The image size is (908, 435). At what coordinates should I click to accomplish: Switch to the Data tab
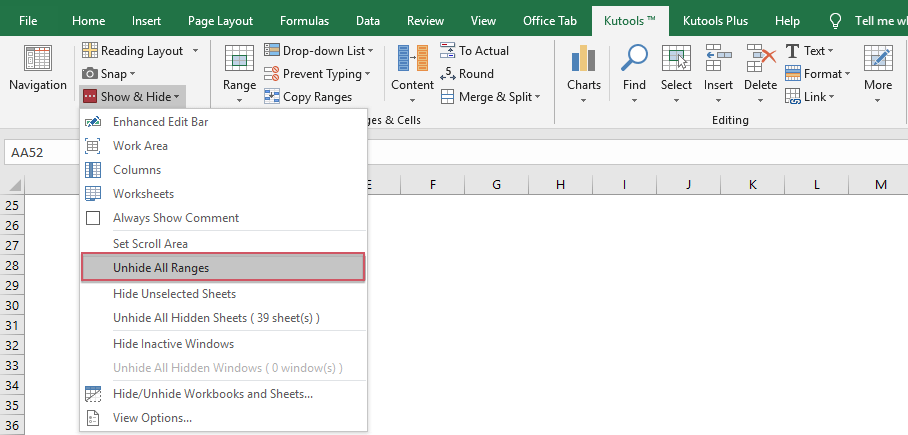point(368,21)
